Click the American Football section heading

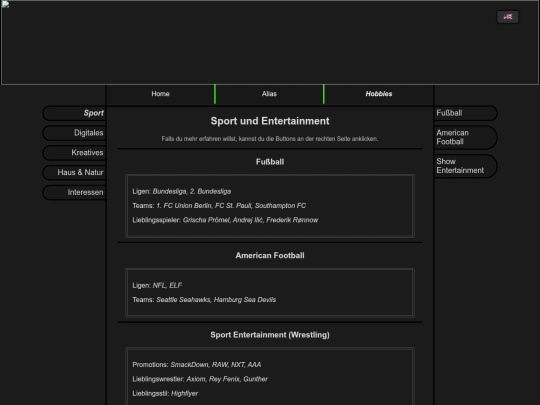pos(270,256)
